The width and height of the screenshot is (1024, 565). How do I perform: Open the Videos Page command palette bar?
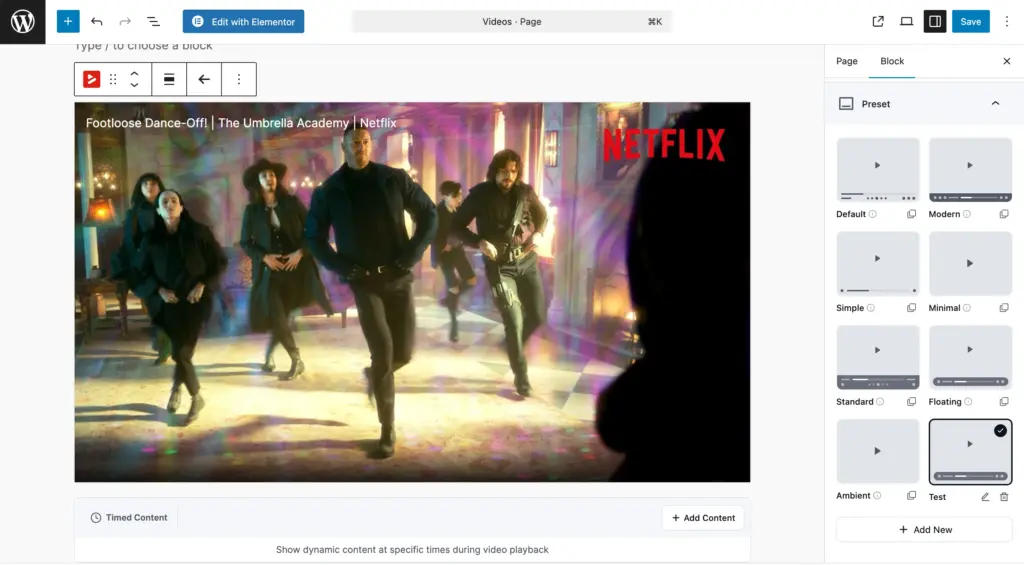511,22
